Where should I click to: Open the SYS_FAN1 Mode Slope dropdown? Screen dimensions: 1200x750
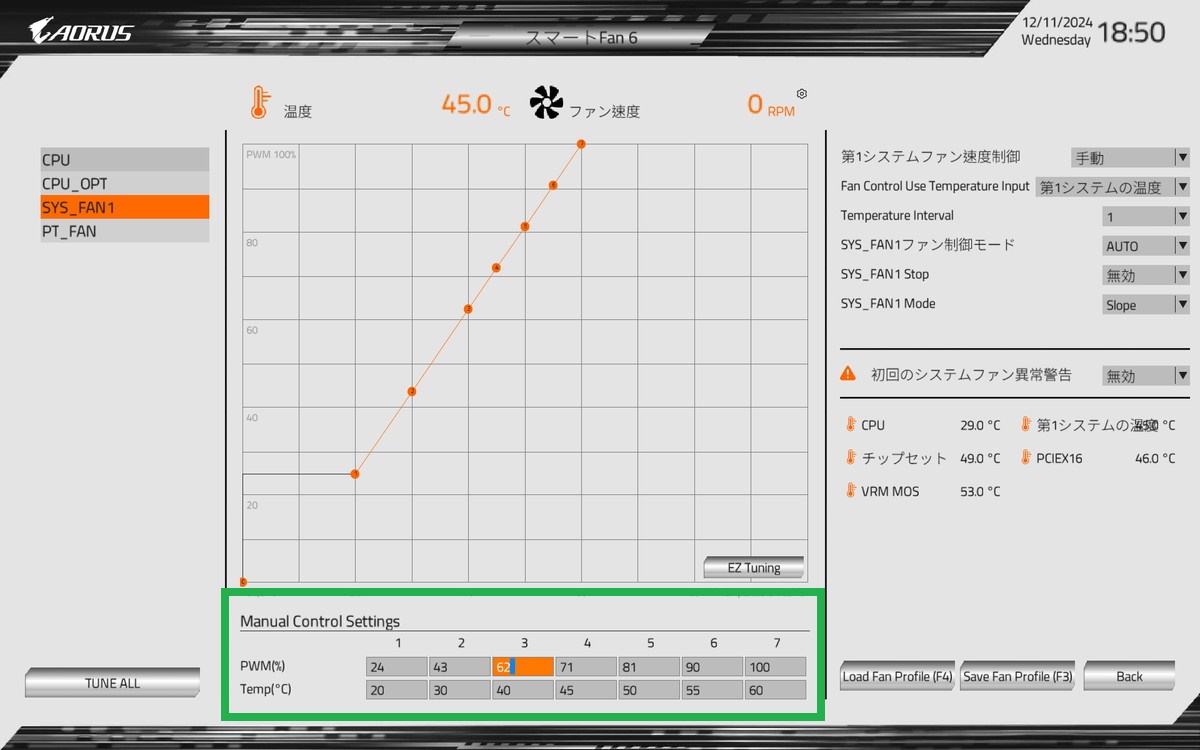tap(1145, 305)
